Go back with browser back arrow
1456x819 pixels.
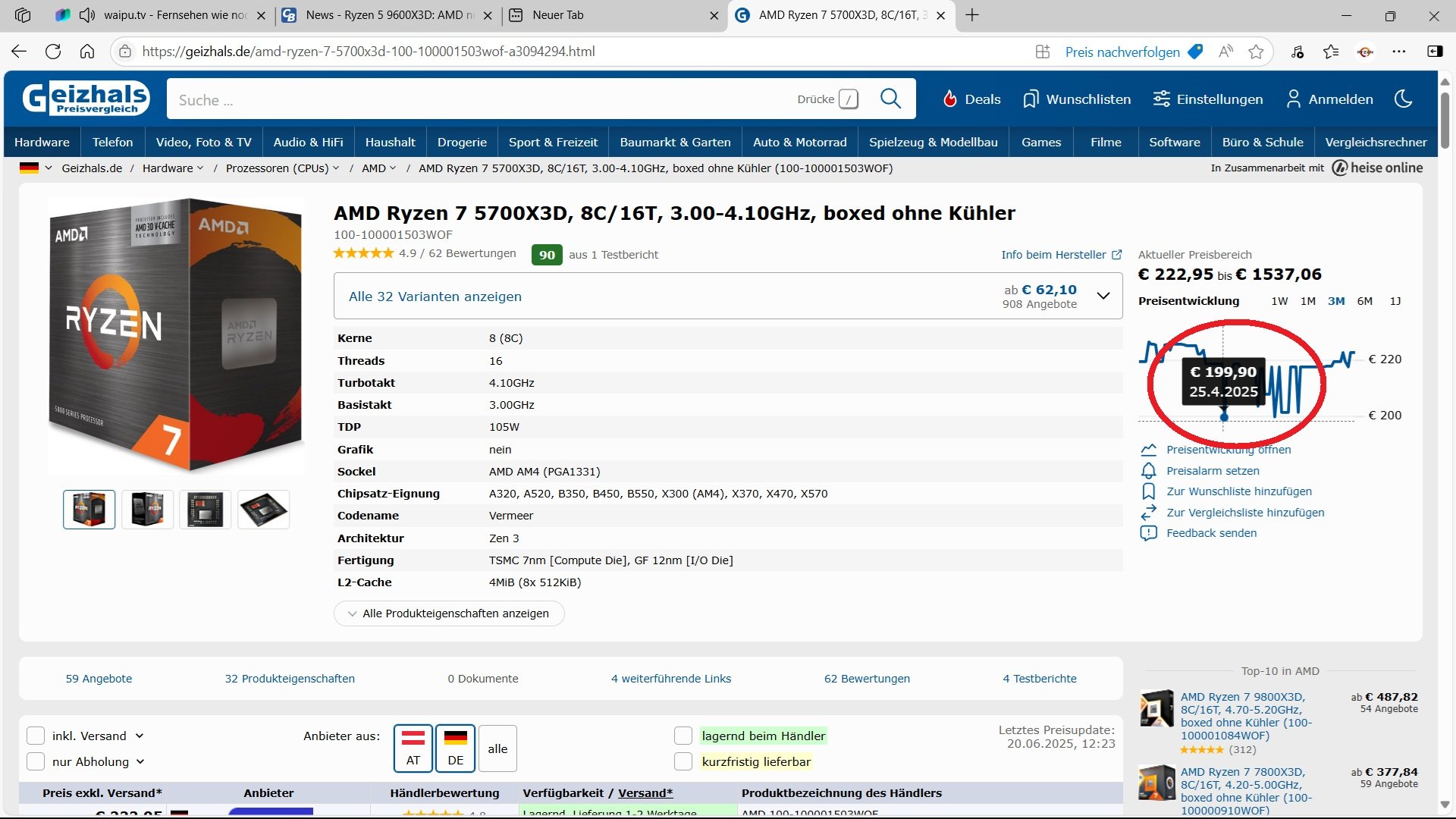19,52
